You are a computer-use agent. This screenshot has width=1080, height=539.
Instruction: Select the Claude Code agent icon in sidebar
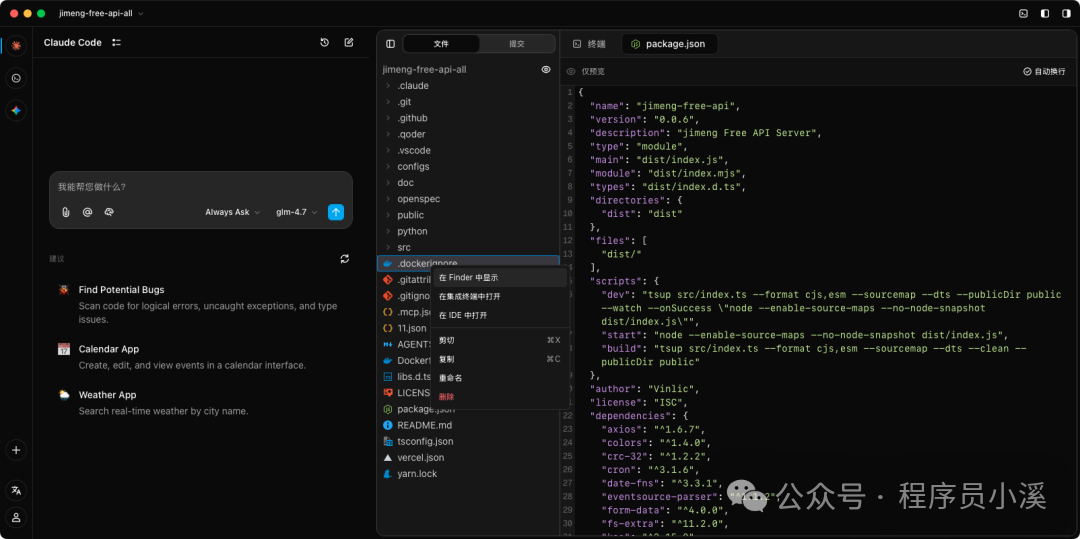(17, 45)
